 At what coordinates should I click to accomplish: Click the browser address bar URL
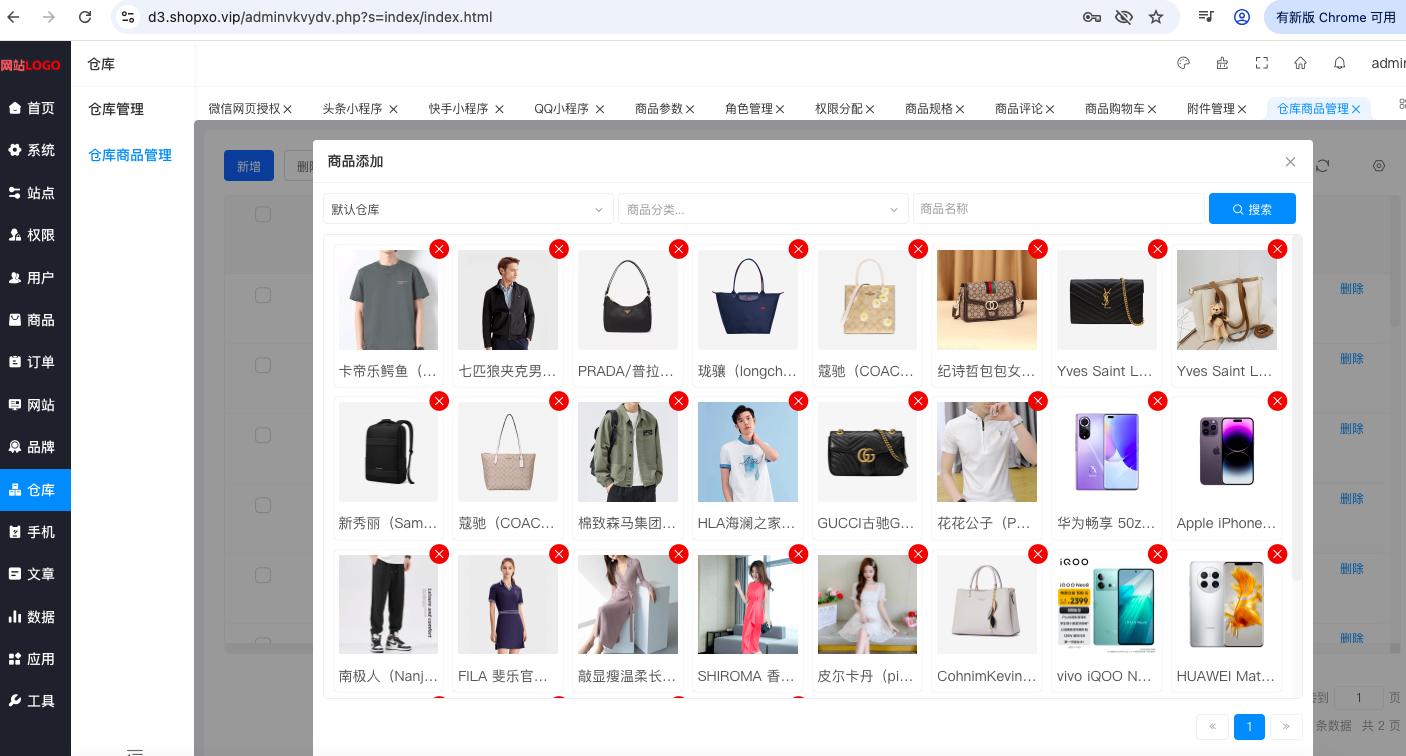click(x=320, y=17)
